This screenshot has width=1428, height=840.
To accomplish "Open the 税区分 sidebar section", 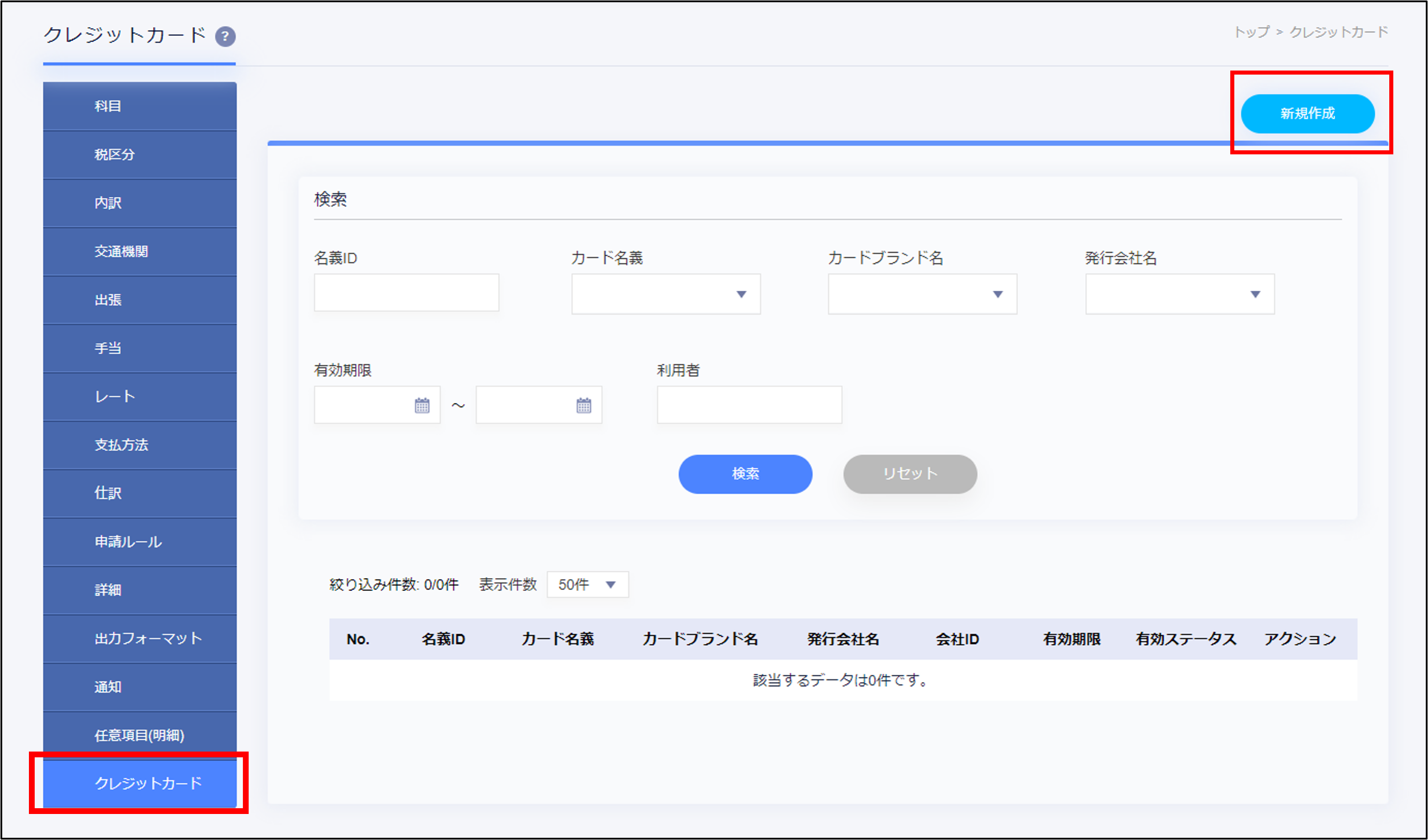I will [139, 154].
